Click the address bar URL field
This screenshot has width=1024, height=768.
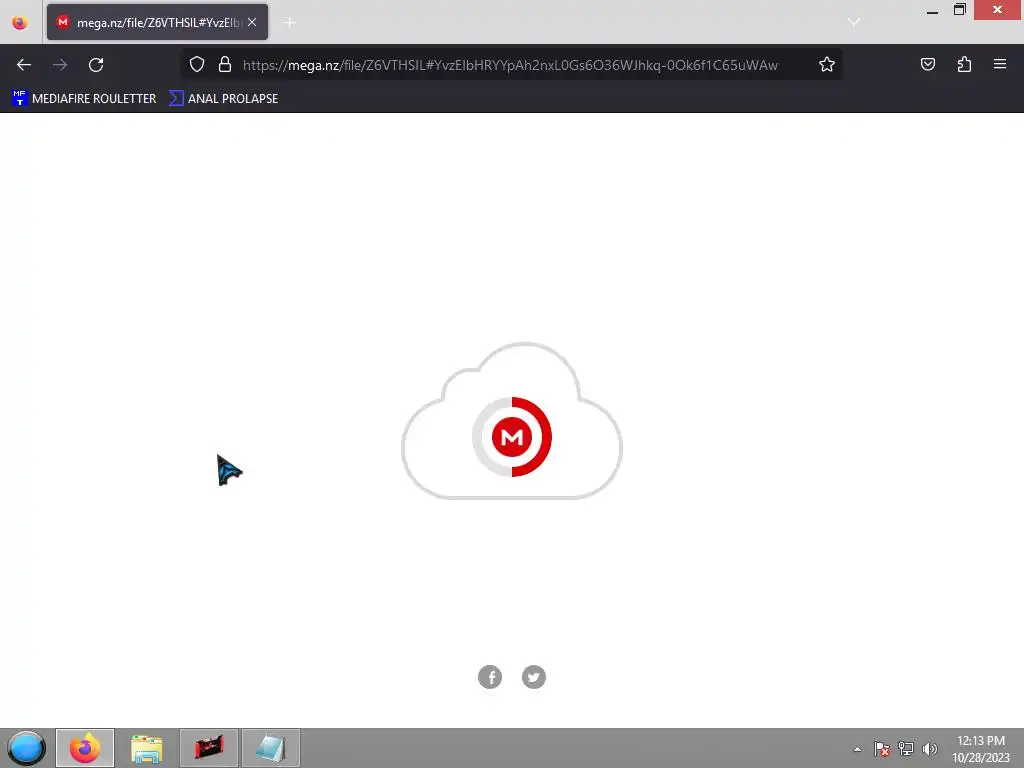pyautogui.click(x=510, y=65)
